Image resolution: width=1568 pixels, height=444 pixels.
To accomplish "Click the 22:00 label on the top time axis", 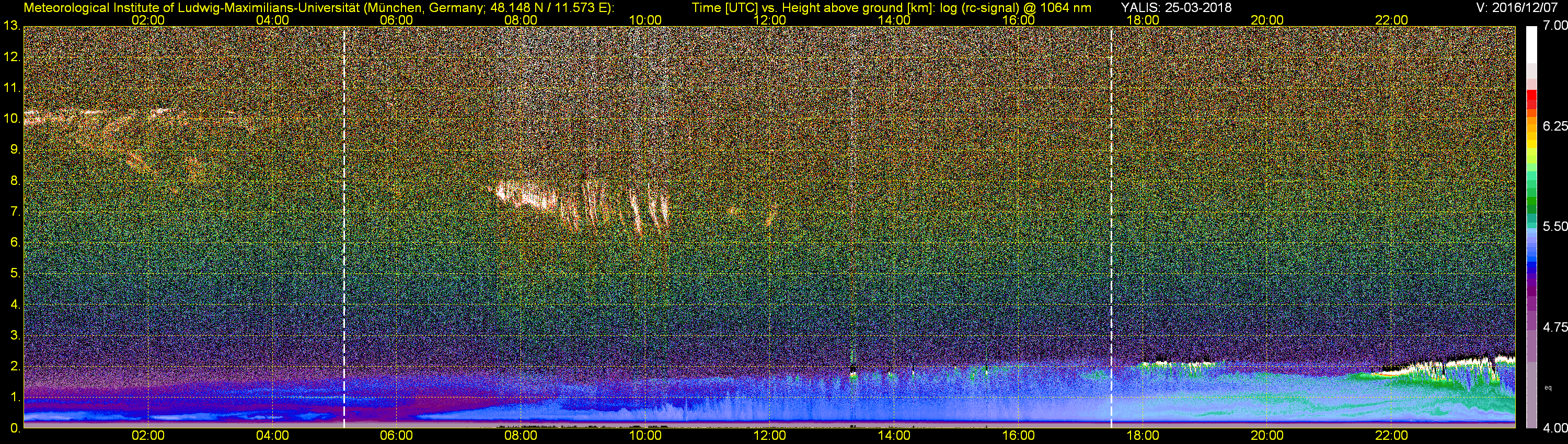I will pos(1391,20).
